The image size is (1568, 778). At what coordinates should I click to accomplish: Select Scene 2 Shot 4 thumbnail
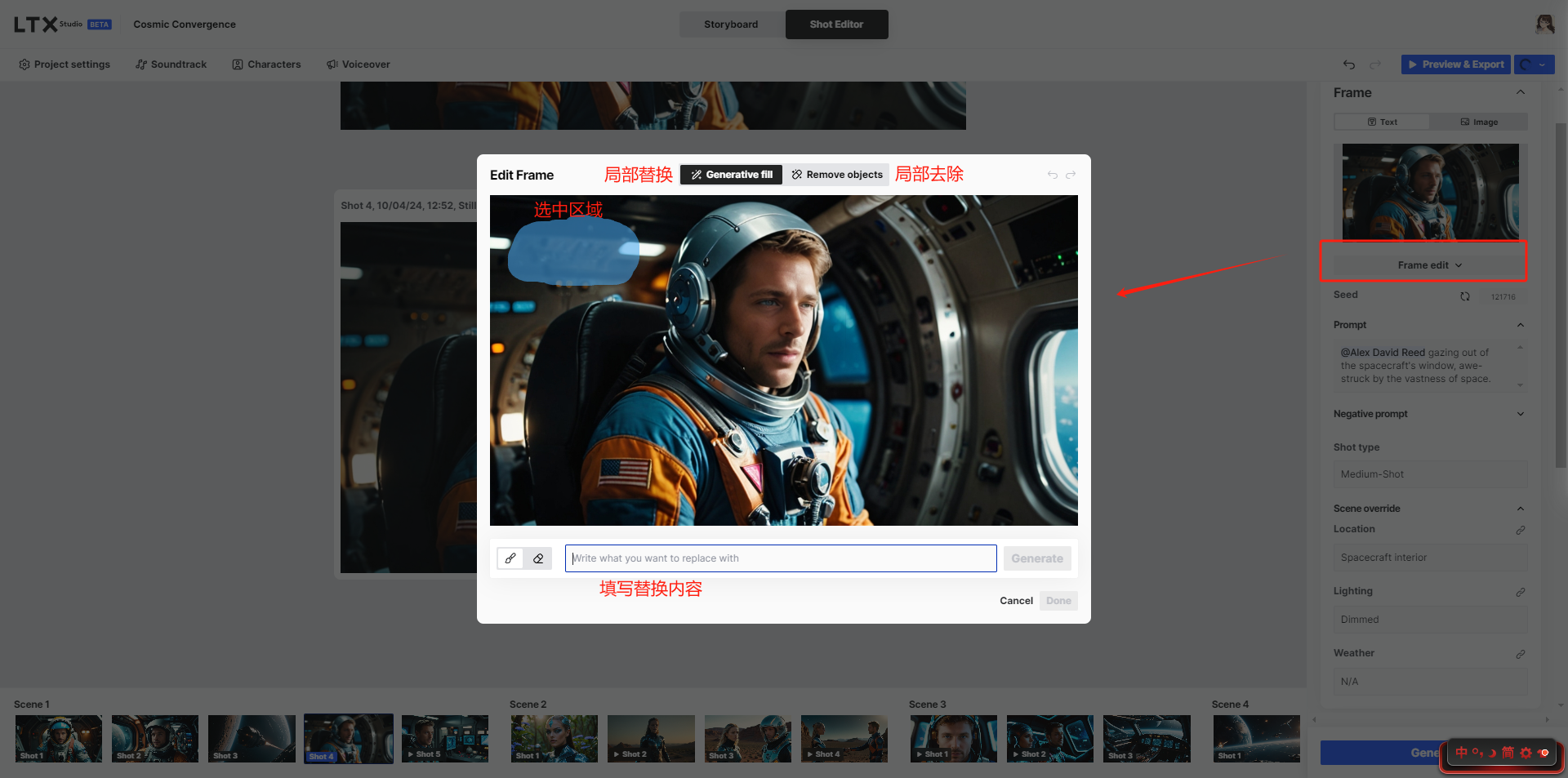coord(844,739)
